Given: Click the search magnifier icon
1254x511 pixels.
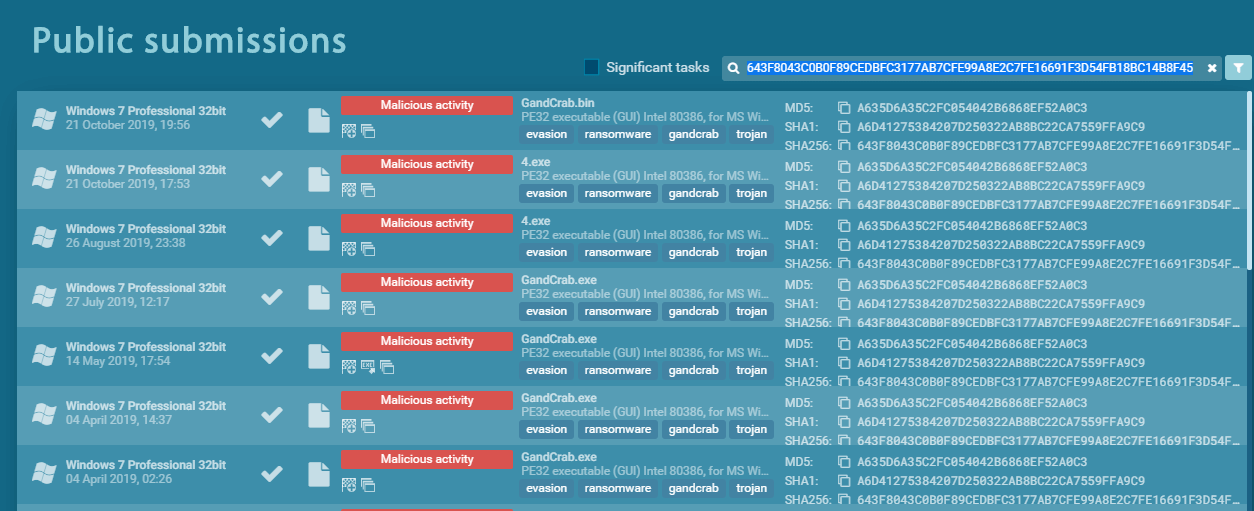Looking at the screenshot, I should (x=733, y=68).
